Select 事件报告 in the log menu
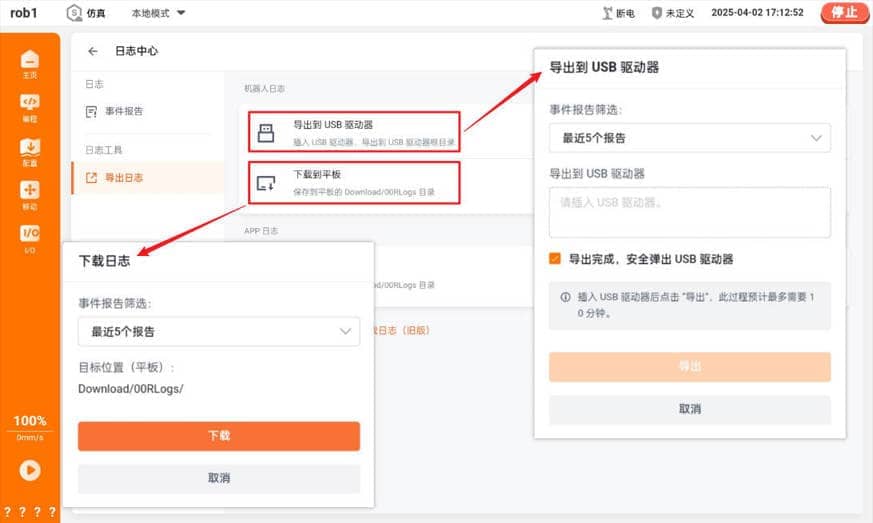The image size is (873, 523). coord(124,111)
